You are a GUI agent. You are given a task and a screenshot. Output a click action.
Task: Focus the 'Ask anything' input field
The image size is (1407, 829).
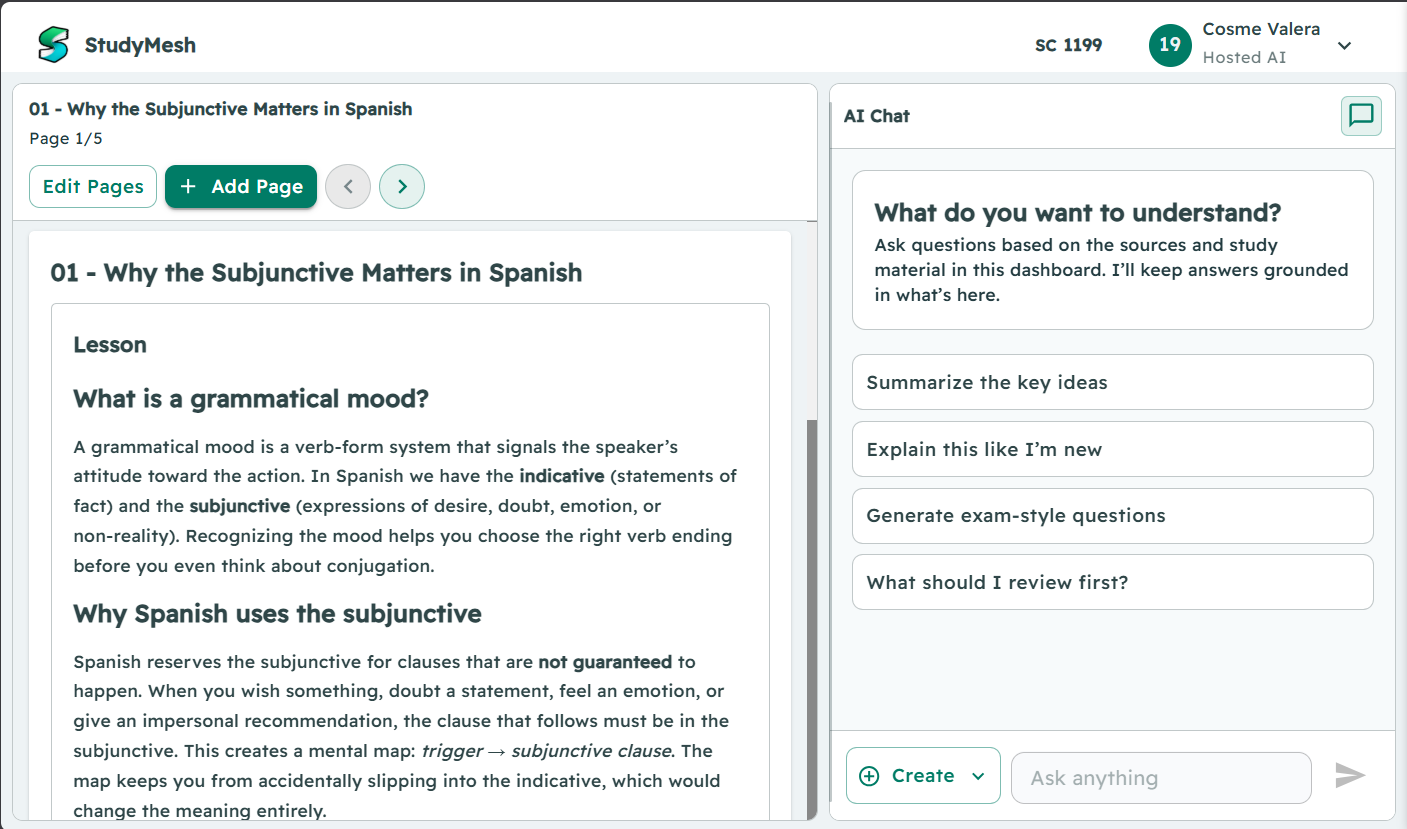tap(1161, 778)
